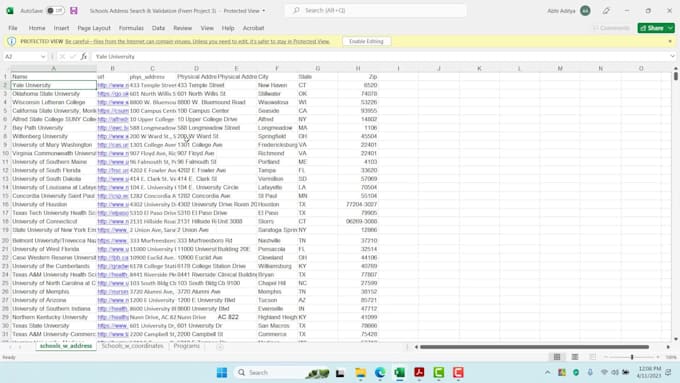Switch to the Programs sheet tab
The image size is (680, 383).
pyautogui.click(x=186, y=346)
